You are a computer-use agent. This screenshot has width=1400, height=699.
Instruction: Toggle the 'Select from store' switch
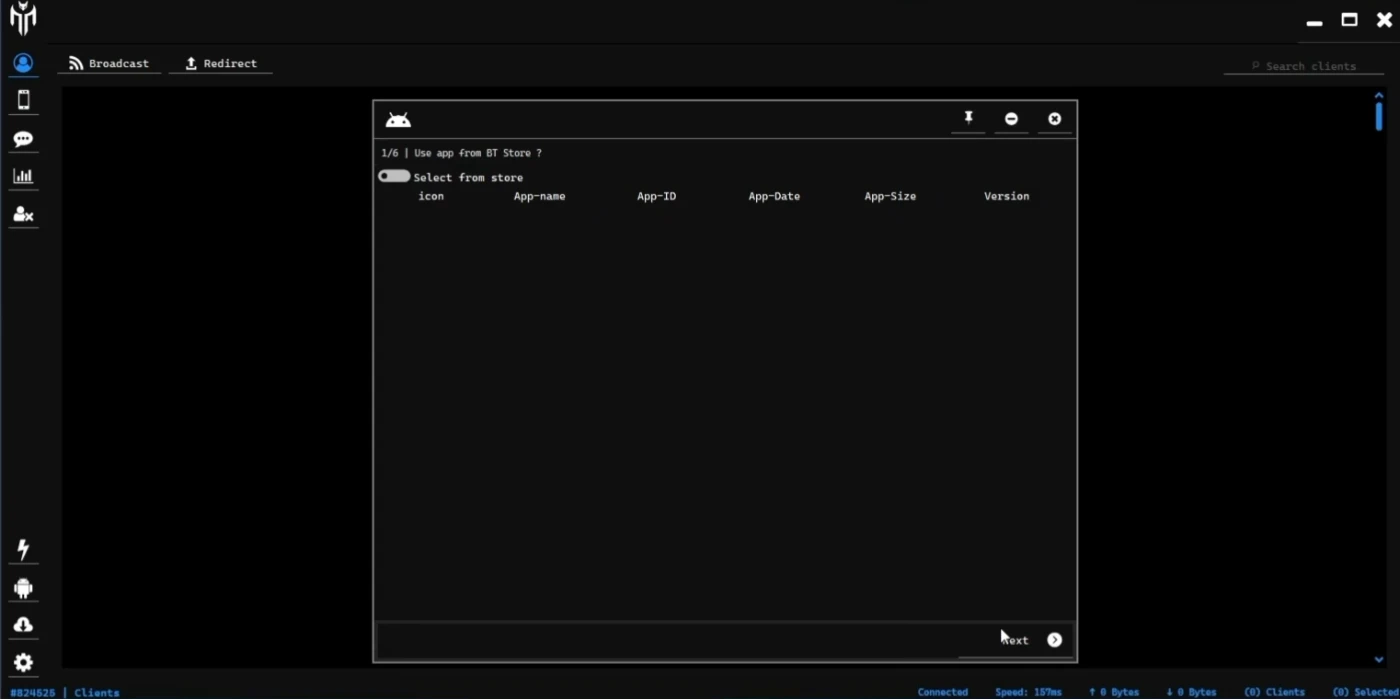[394, 177]
